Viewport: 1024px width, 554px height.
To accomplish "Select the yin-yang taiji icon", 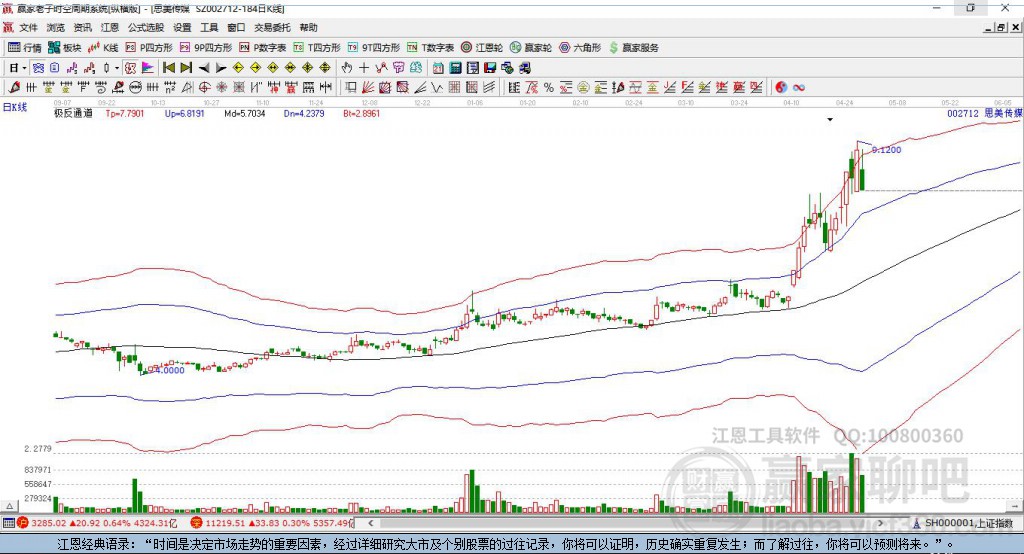I will pyautogui.click(x=781, y=87).
